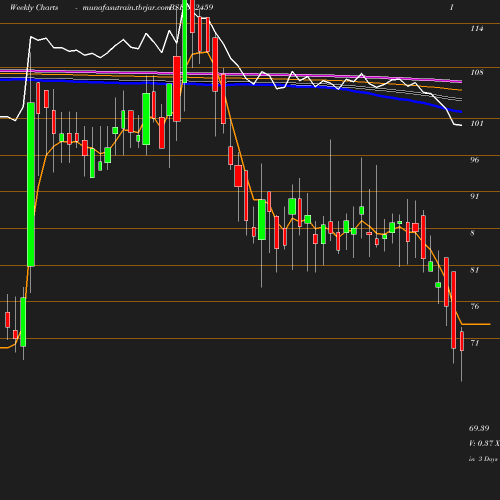Select the 114 price axis label
Screen dimensions: 500x500
pos(477,29)
